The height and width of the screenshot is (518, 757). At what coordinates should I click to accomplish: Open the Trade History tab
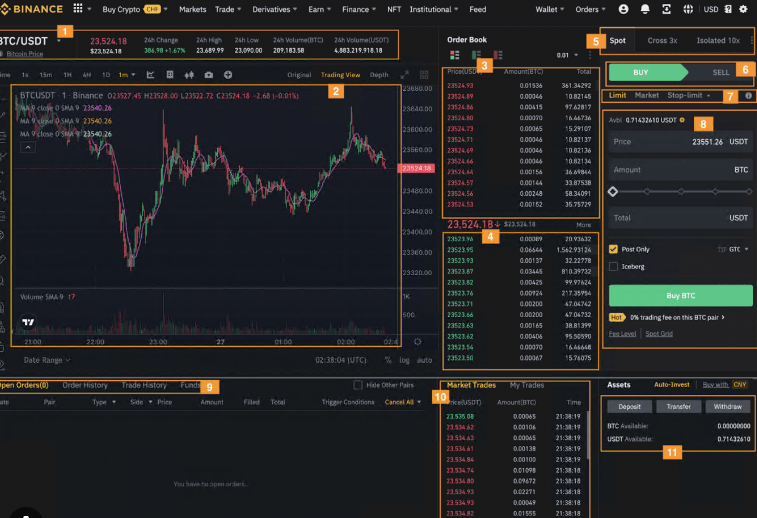[144, 385]
